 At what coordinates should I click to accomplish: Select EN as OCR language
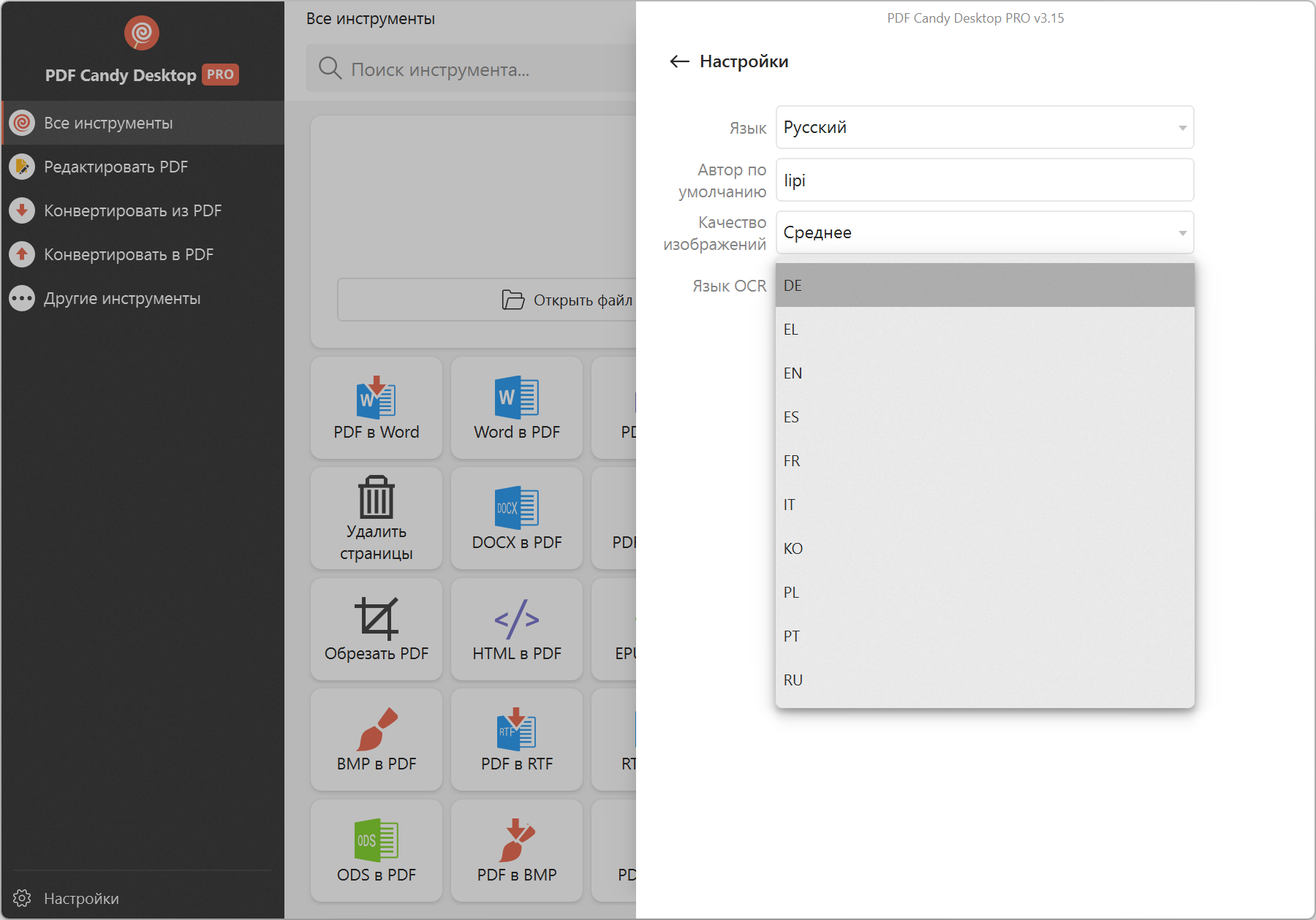click(985, 373)
